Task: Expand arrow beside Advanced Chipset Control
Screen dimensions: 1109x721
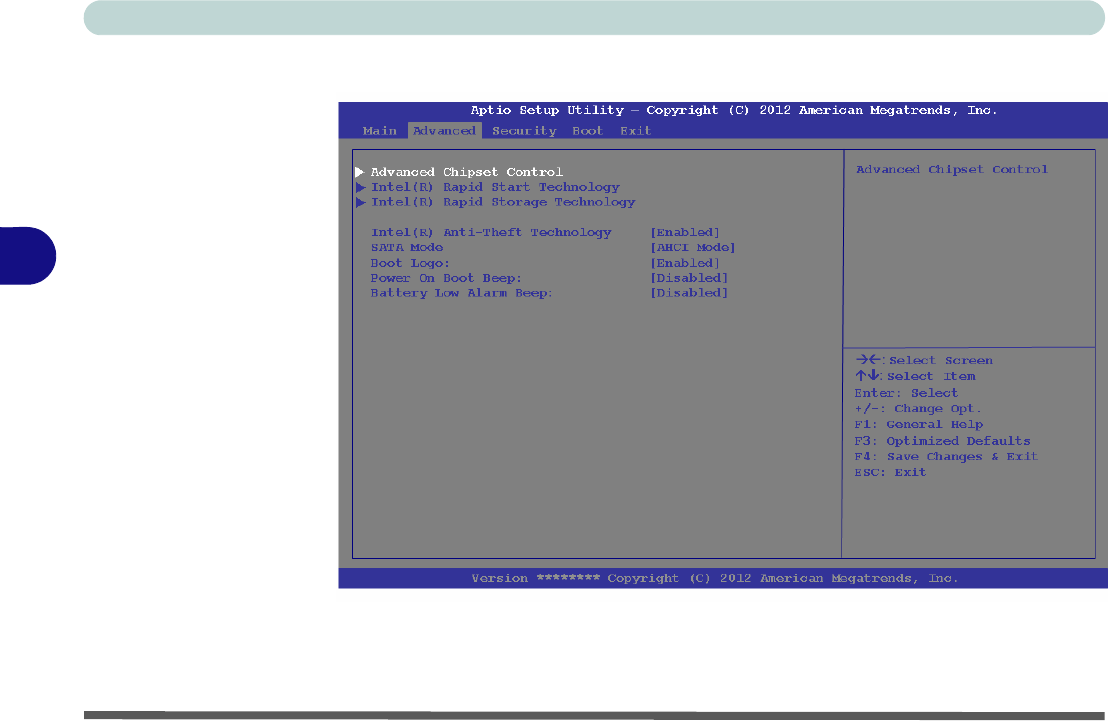Action: pos(359,172)
